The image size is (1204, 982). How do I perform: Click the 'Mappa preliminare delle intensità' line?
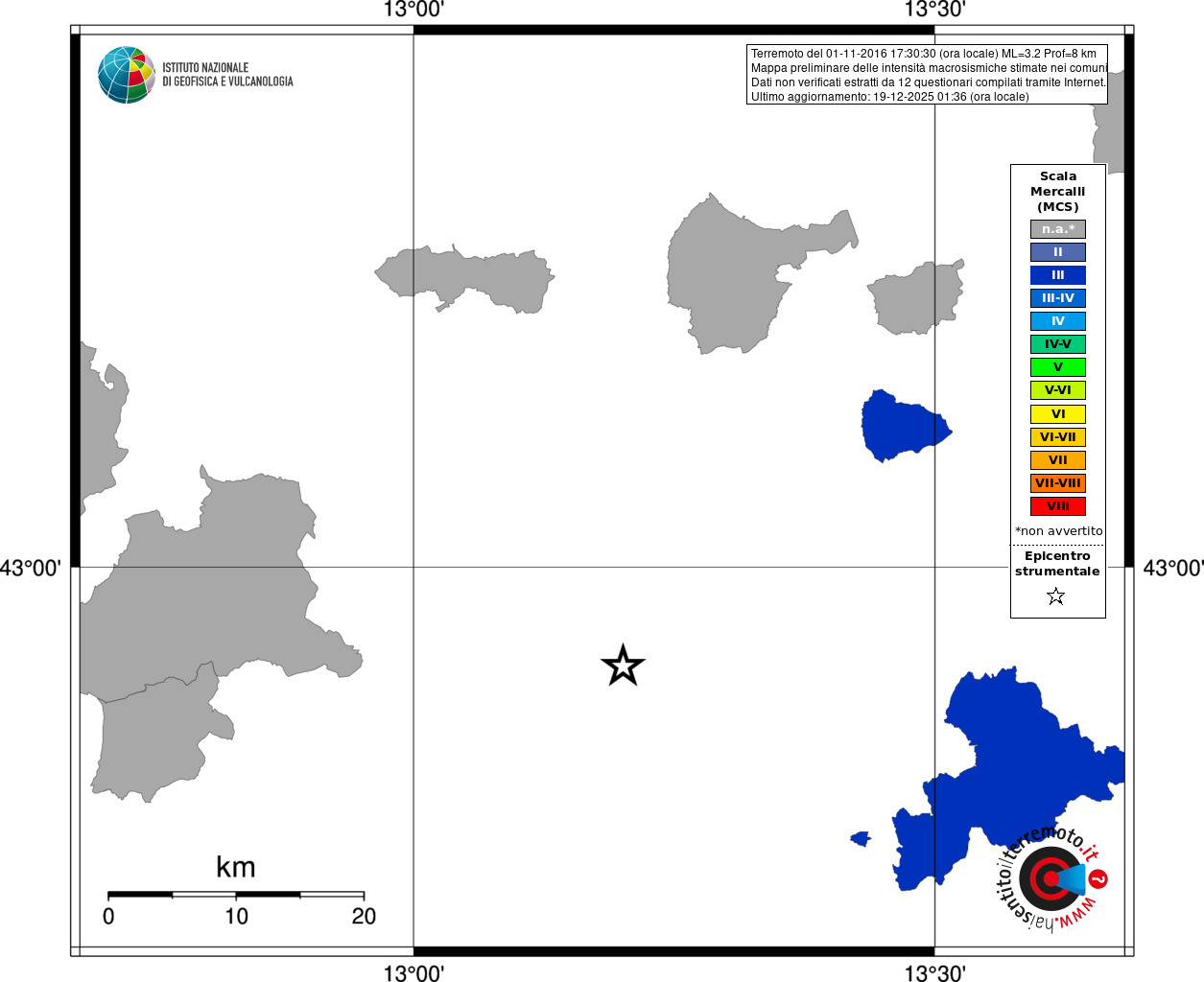click(929, 68)
